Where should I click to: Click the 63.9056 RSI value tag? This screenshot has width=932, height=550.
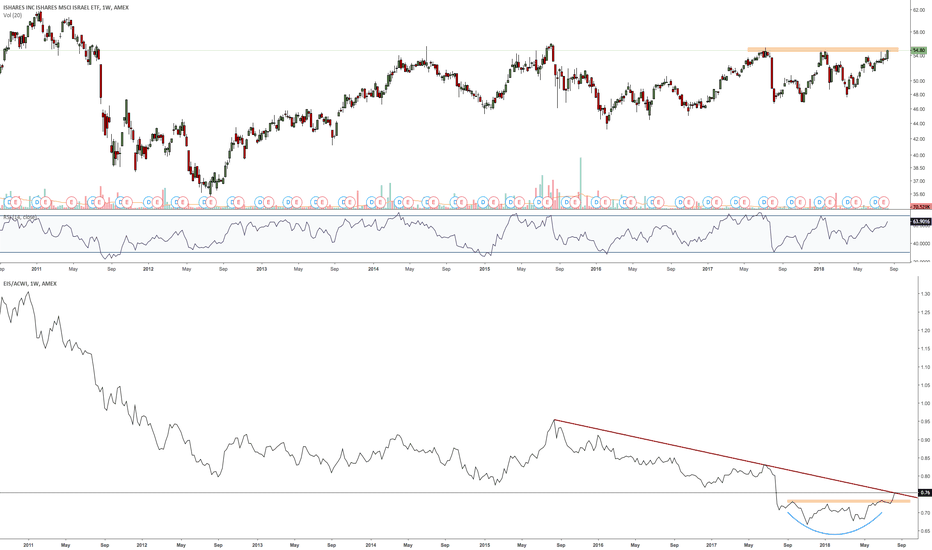pos(921,222)
